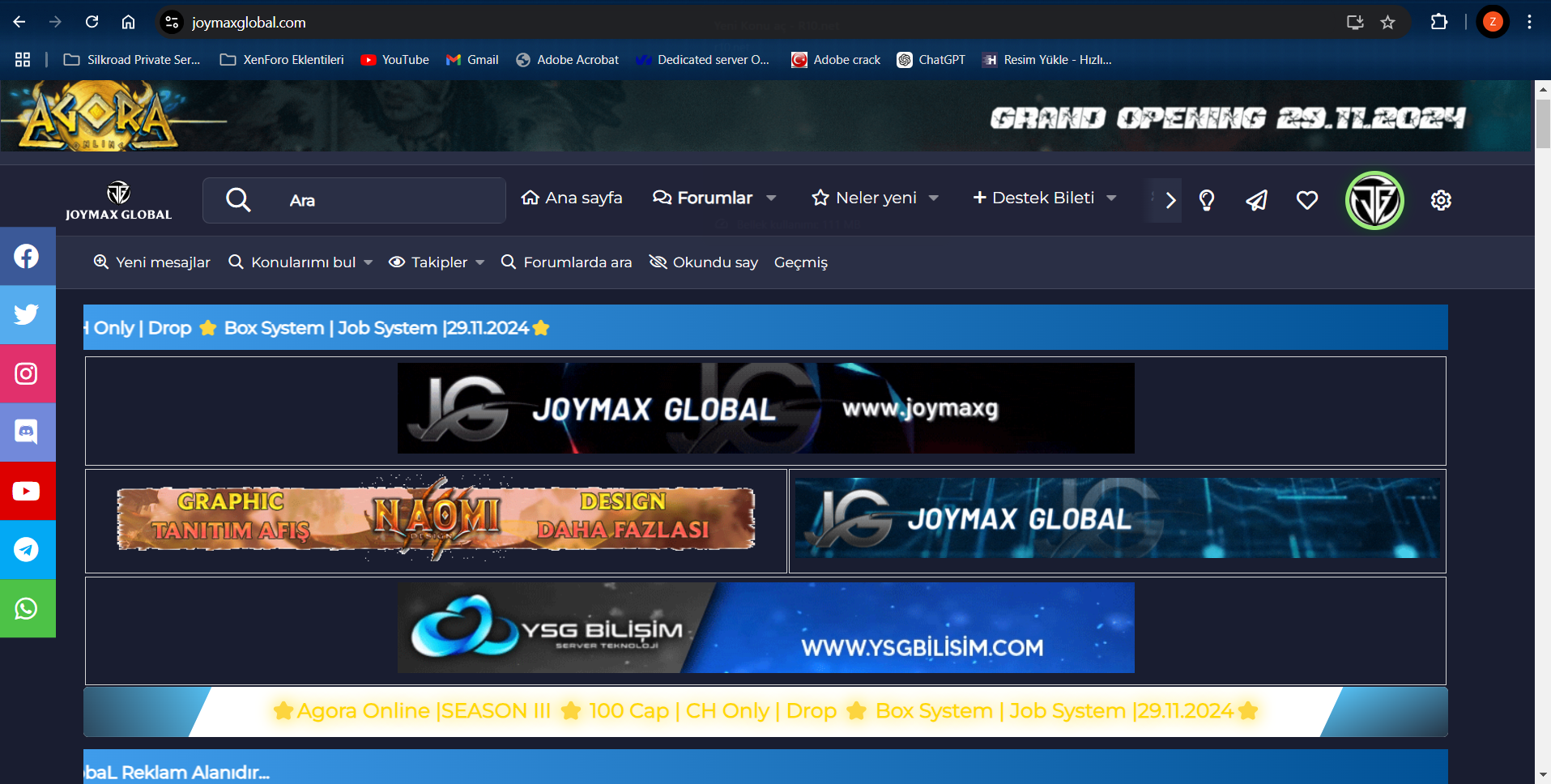This screenshot has width=1551, height=784.
Task: Go back to the previous page
Action: click(19, 22)
